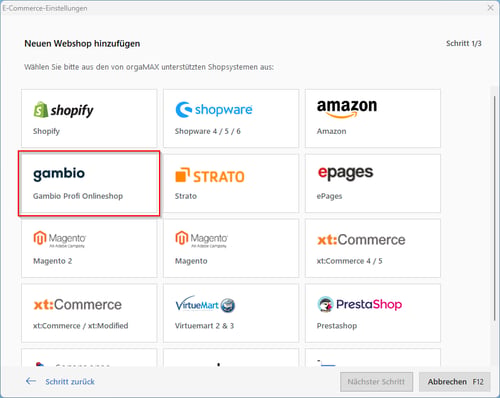Select the partially visible bottom-left shop tile
Viewport: 500px width, 398px height.
click(89, 358)
